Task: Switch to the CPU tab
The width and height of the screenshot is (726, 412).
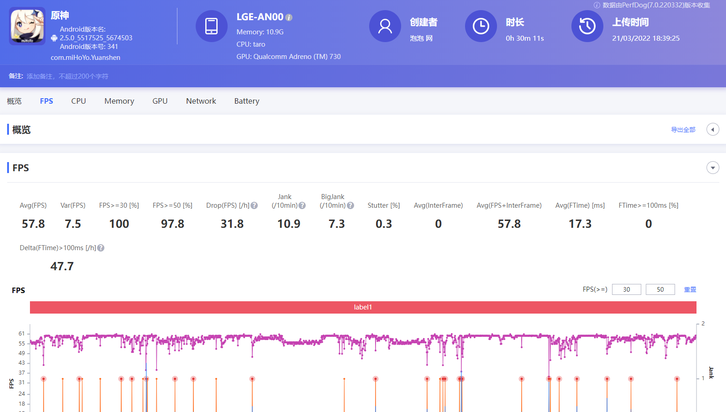Action: pos(78,101)
